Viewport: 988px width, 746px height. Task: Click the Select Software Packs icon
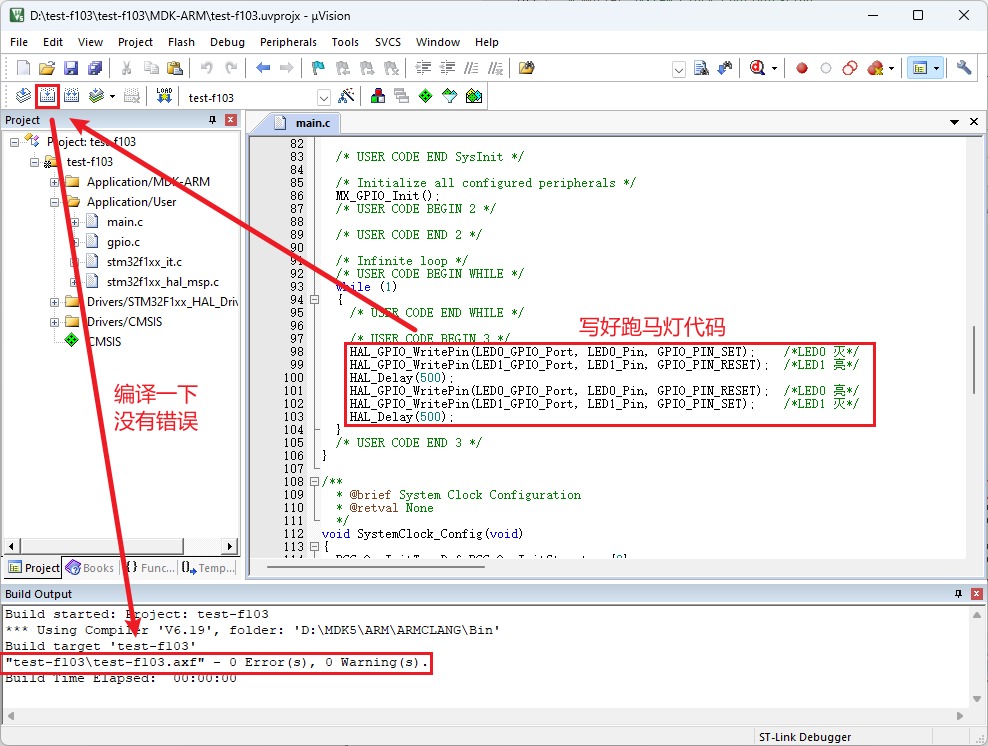450,96
